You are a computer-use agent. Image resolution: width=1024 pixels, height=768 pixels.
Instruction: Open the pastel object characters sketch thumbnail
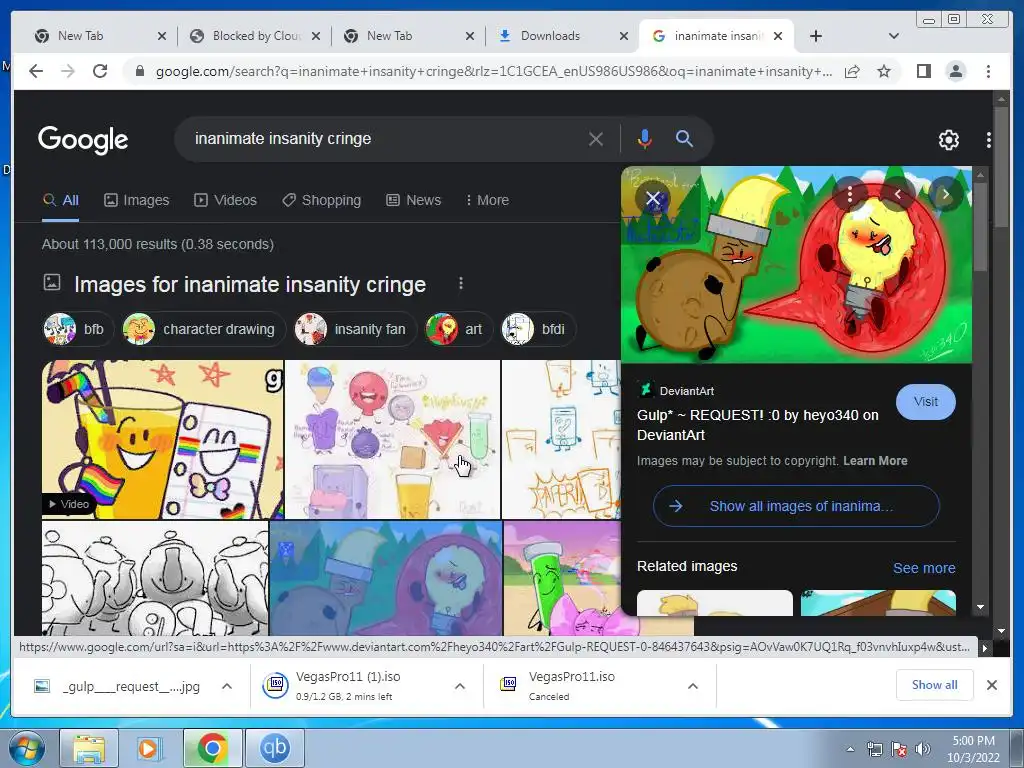392,440
